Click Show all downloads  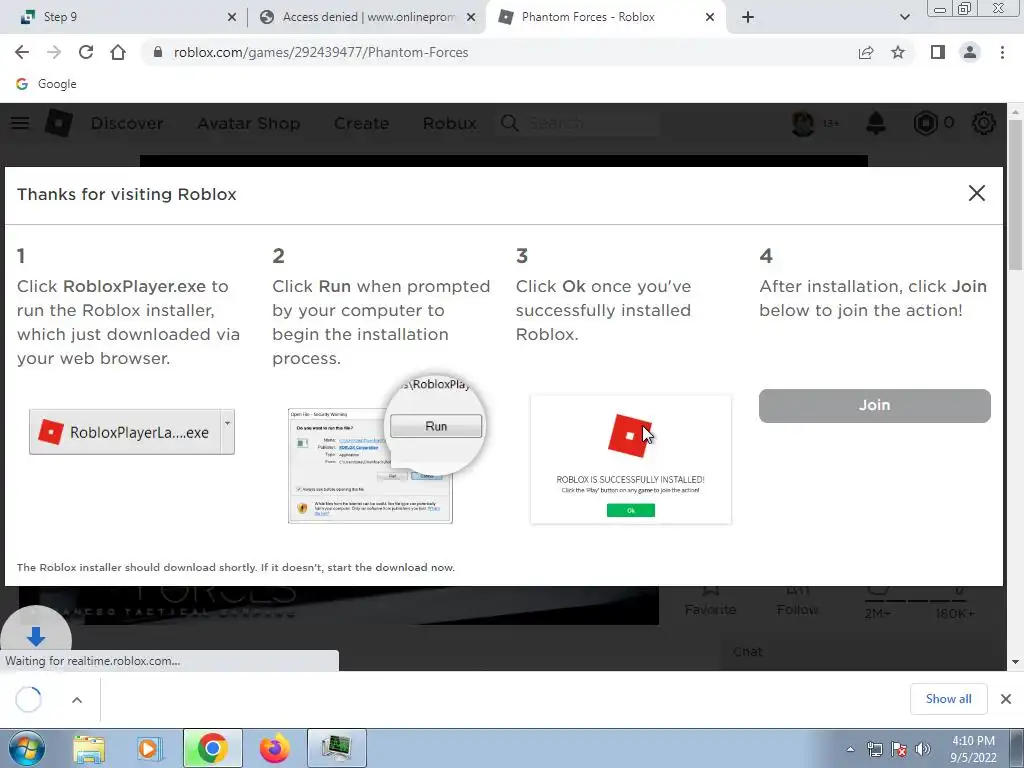click(948, 699)
